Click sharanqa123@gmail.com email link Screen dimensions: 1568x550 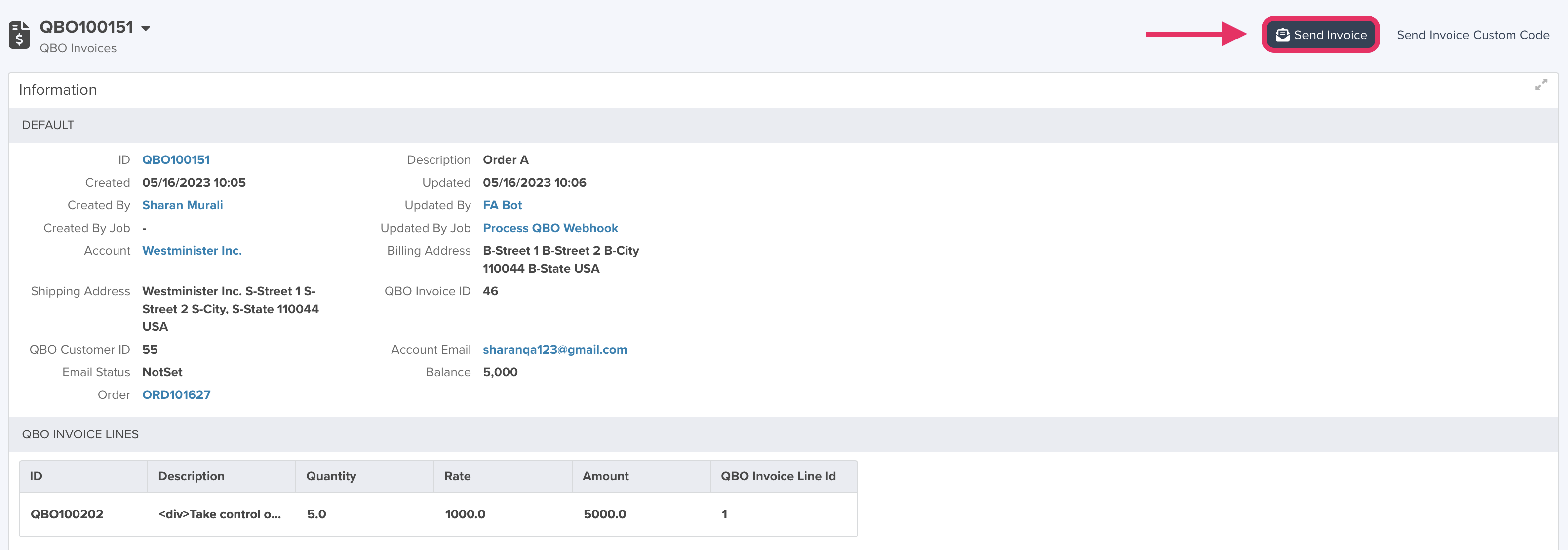[x=554, y=349]
